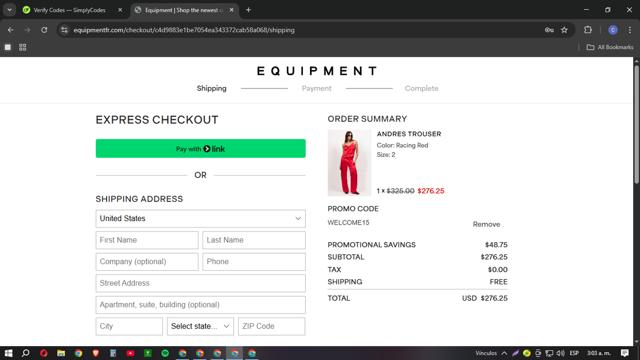Show hidden system tray icons
Image resolution: width=640 pixels, height=360 pixels.
[504, 353]
